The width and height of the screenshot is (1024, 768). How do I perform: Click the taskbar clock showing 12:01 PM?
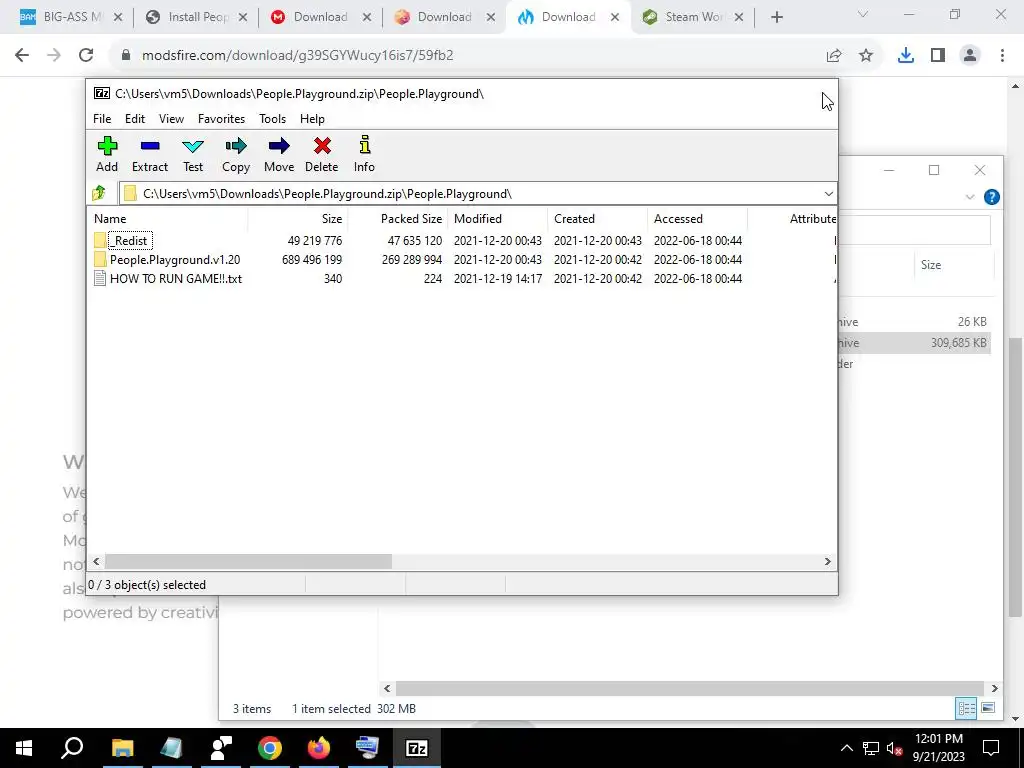pyautogui.click(x=939, y=748)
